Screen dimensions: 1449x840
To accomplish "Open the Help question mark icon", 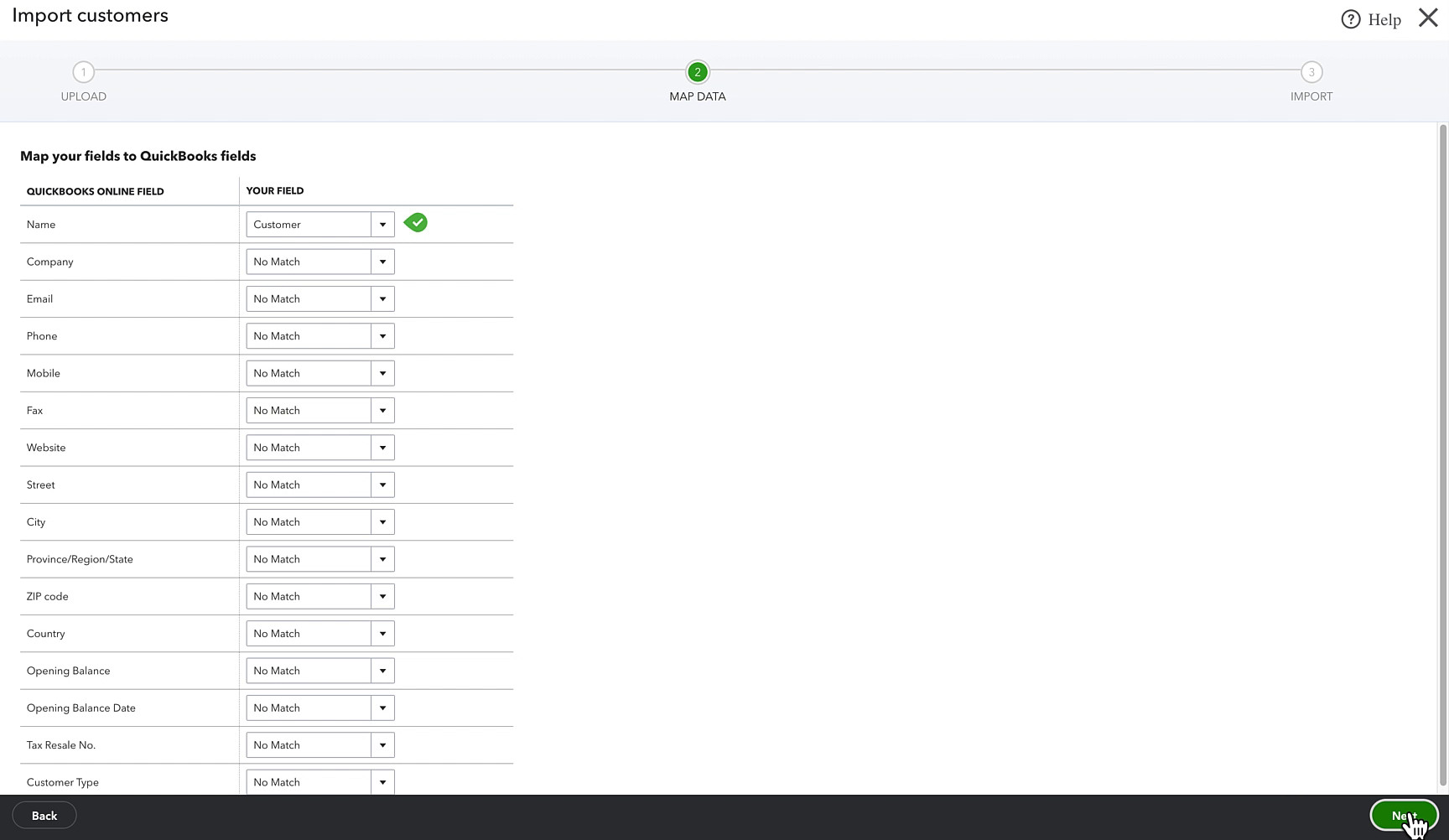I will 1350,19.
